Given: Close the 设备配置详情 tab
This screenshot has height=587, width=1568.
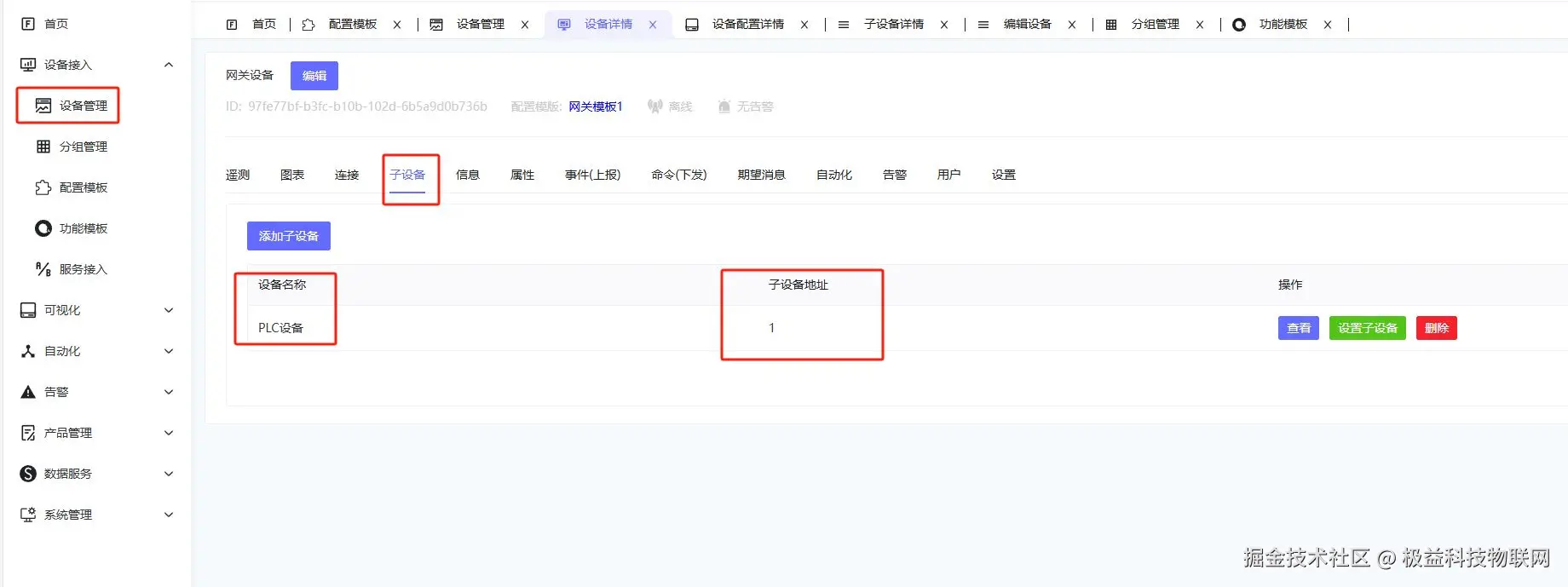Looking at the screenshot, I should tap(804, 25).
